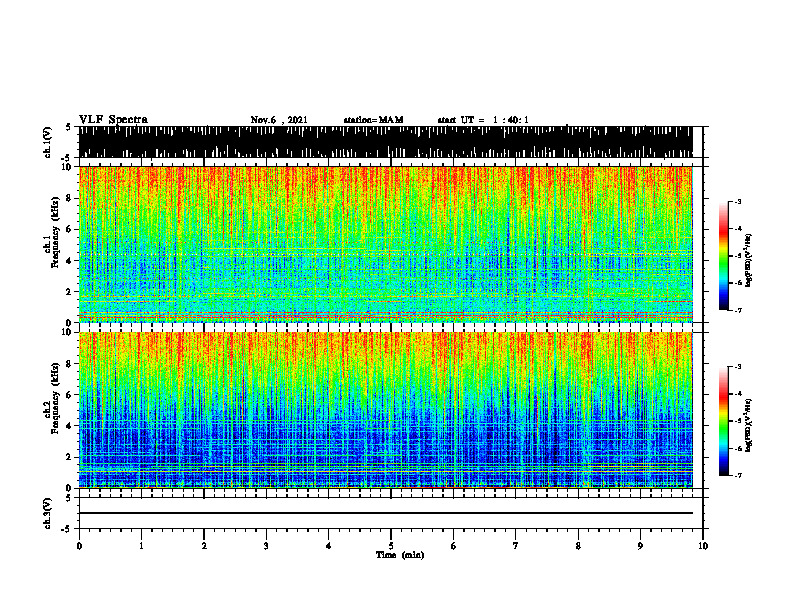Click the ch.2 'Frequency (kHz)' axis label
The width and height of the screenshot is (792, 612).
(x=55, y=398)
